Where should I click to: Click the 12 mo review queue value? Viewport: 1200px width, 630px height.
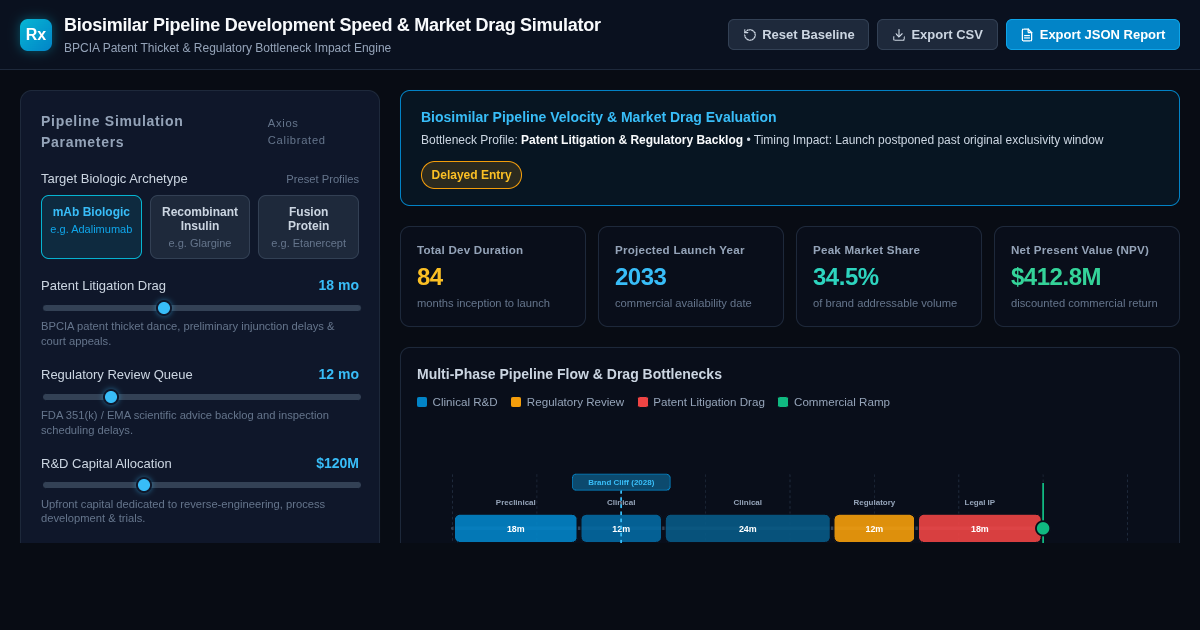point(339,374)
